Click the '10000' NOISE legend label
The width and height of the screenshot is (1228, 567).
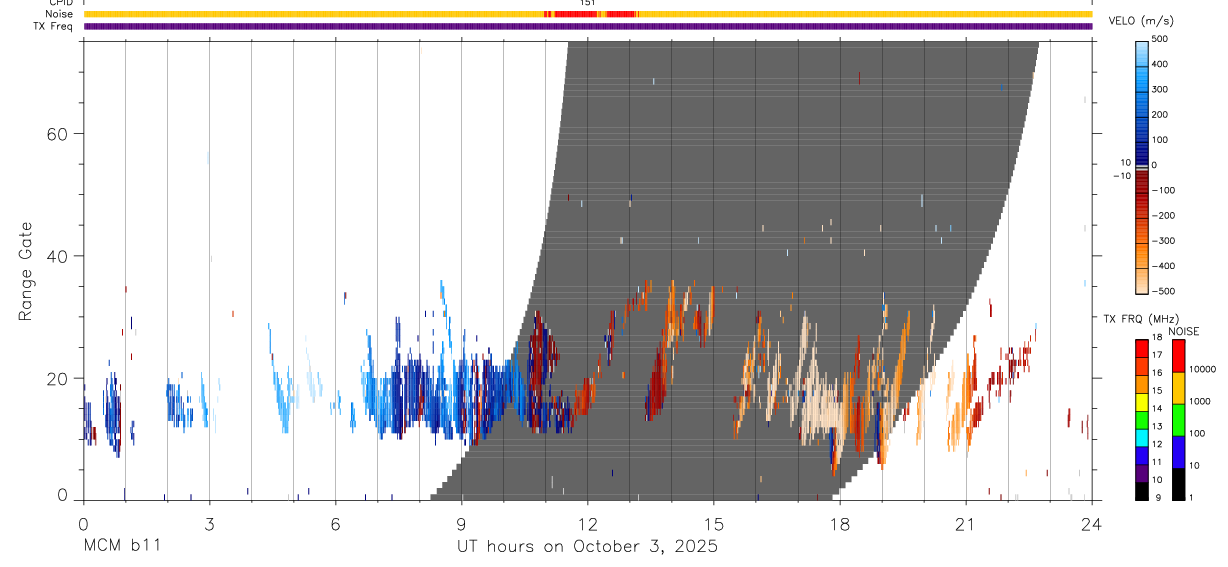[1203, 370]
